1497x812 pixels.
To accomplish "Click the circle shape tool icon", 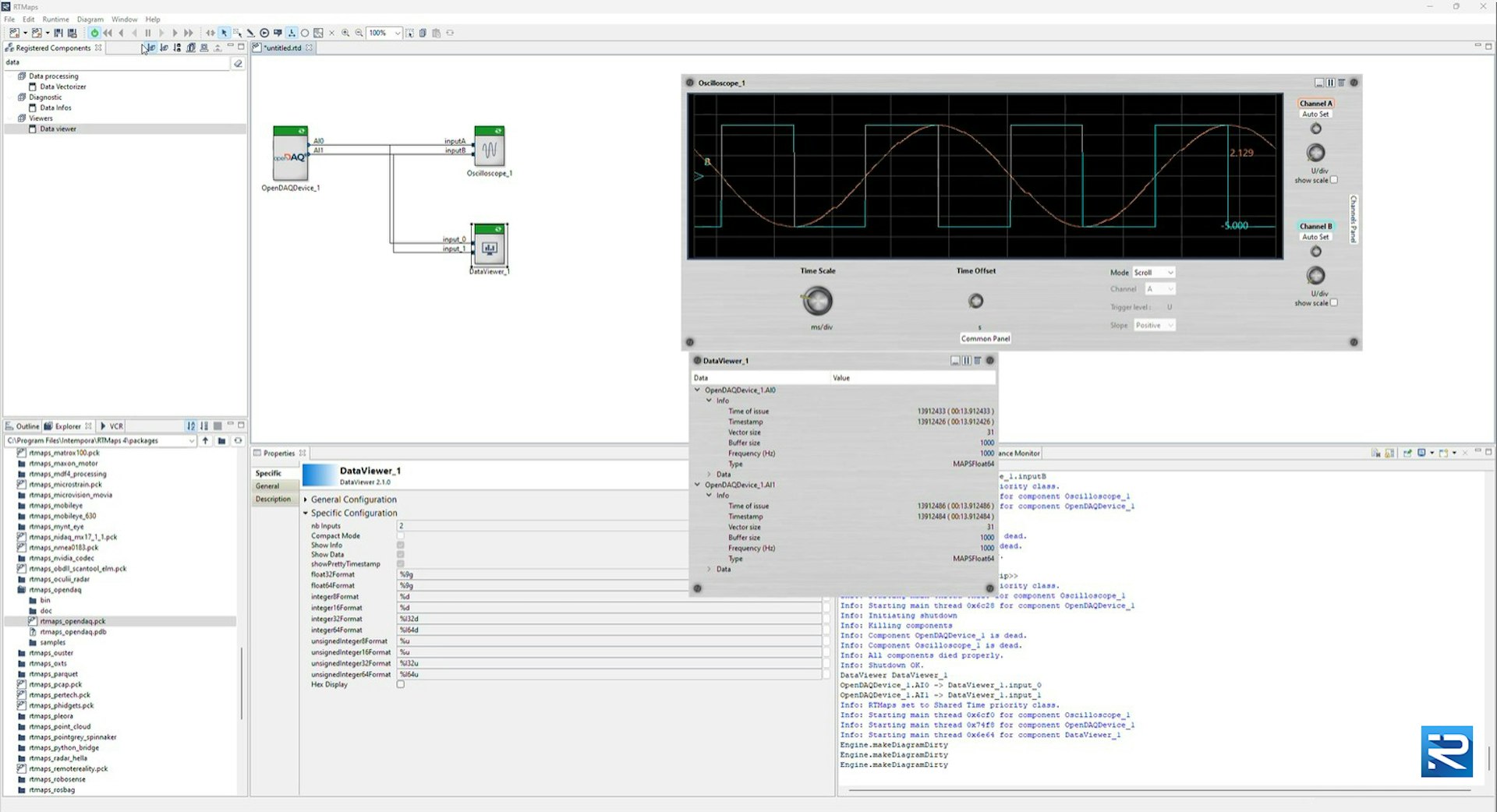I will click(305, 33).
